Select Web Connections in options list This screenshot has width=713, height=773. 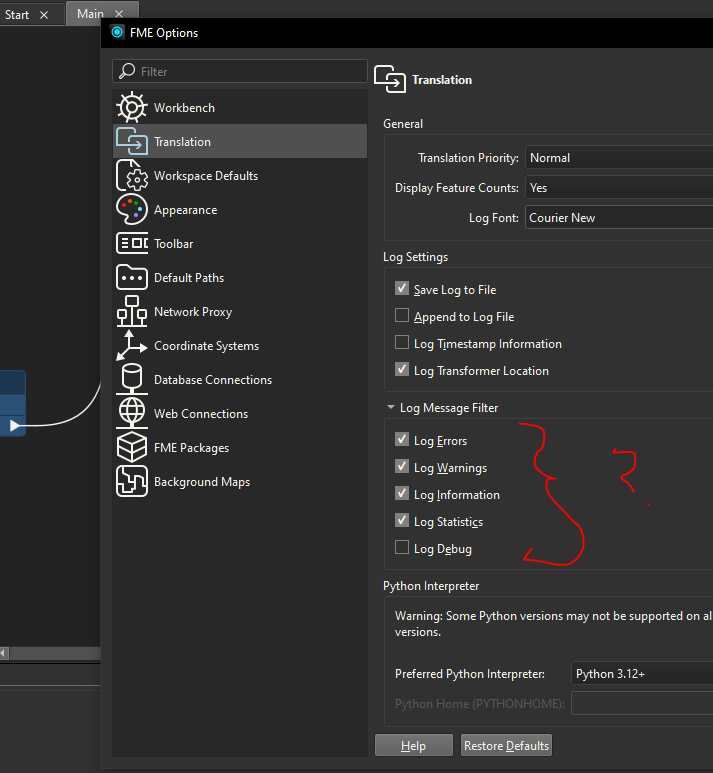[240, 414]
